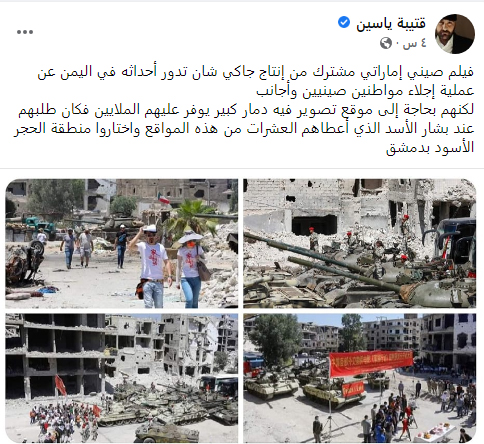Click the man in white cap and sunglasses
This screenshot has height=444, width=484.
[x=153, y=266]
